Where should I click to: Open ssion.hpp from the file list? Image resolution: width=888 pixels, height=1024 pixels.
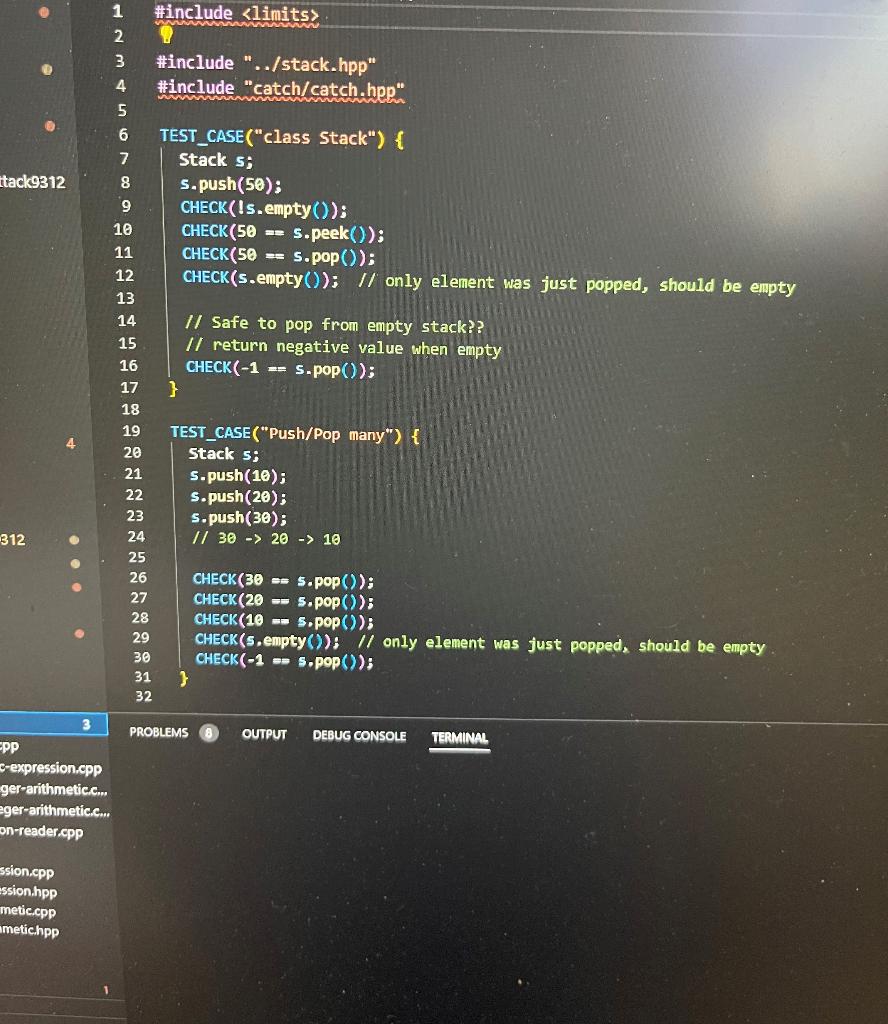[28, 891]
